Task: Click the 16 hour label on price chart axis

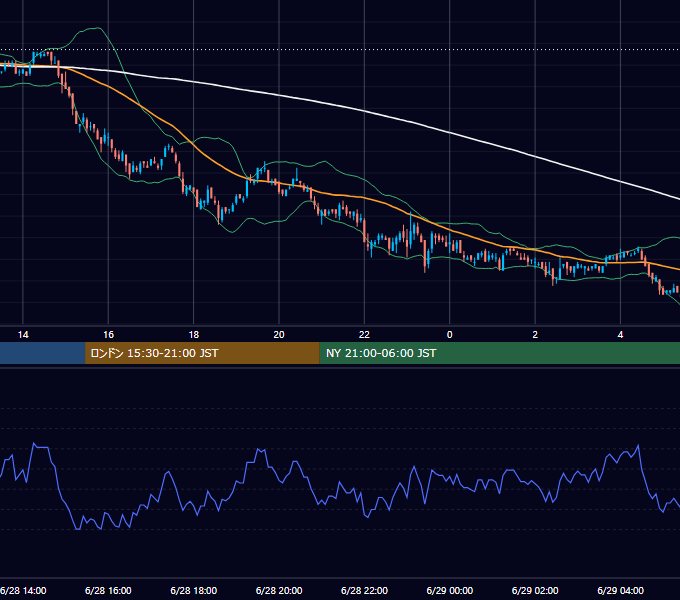Action: point(108,335)
